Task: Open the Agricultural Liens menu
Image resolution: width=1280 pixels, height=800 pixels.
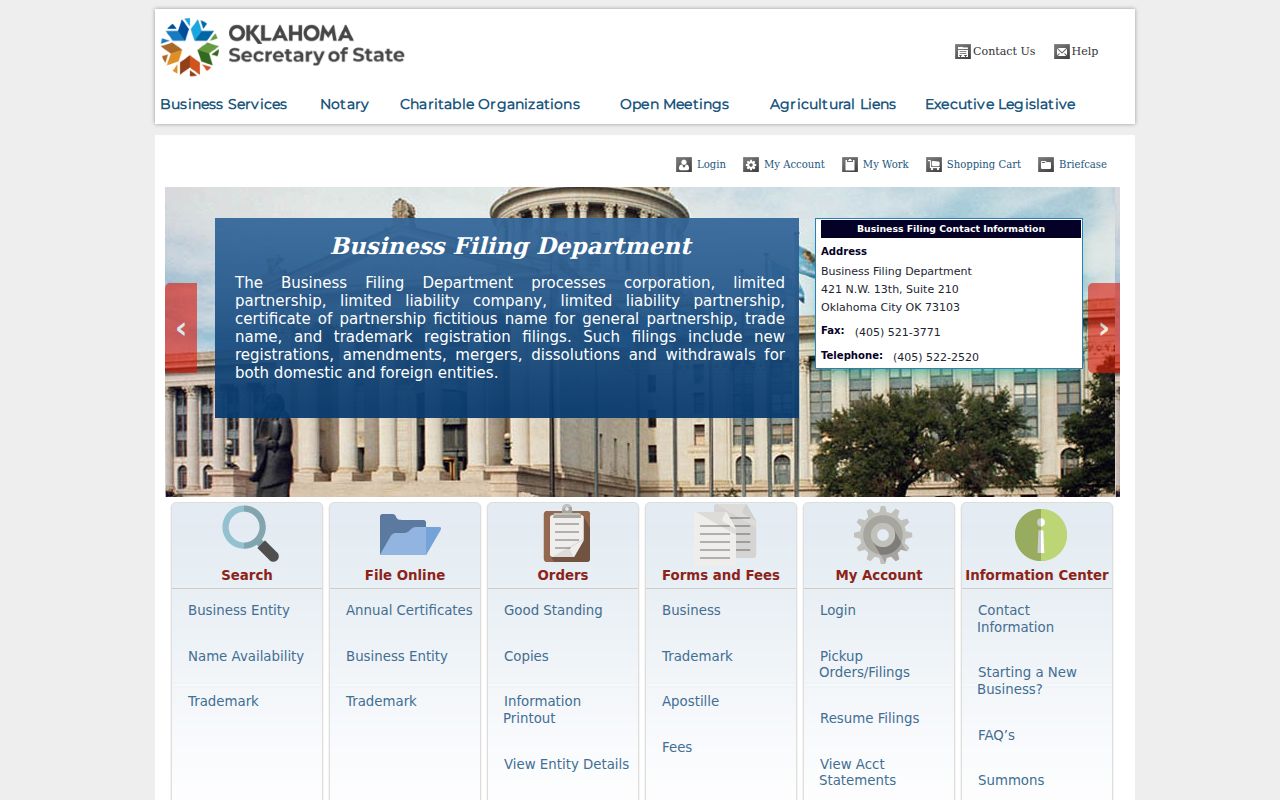Action: tap(833, 104)
